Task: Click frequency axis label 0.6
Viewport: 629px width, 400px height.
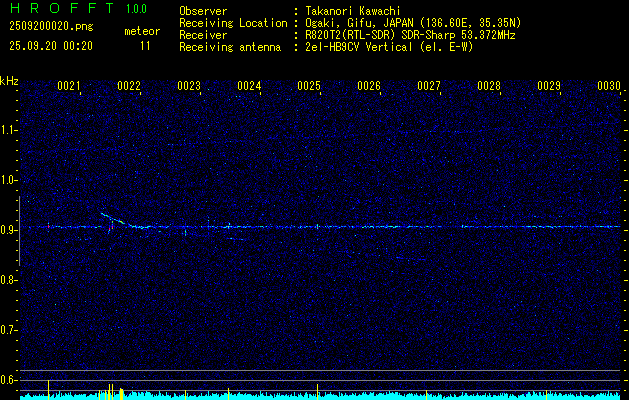Action: 7,380
